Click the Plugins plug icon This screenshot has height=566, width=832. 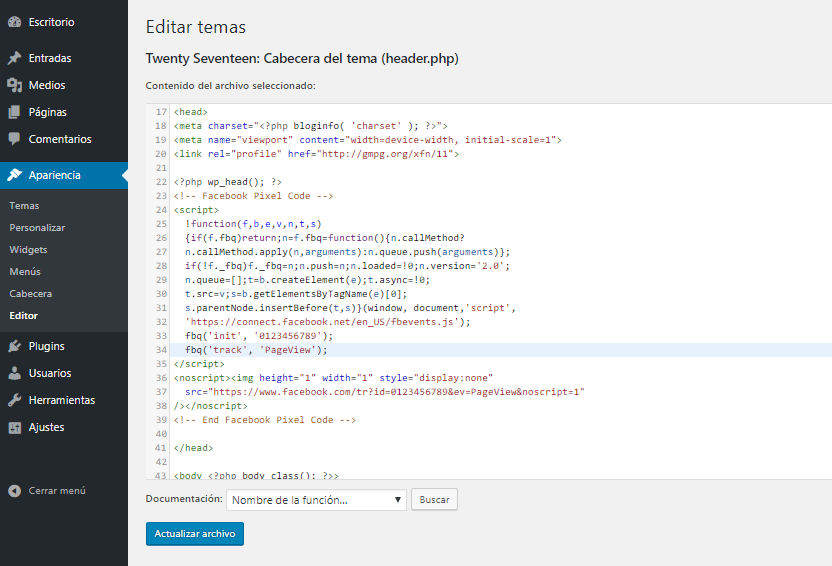[x=15, y=346]
